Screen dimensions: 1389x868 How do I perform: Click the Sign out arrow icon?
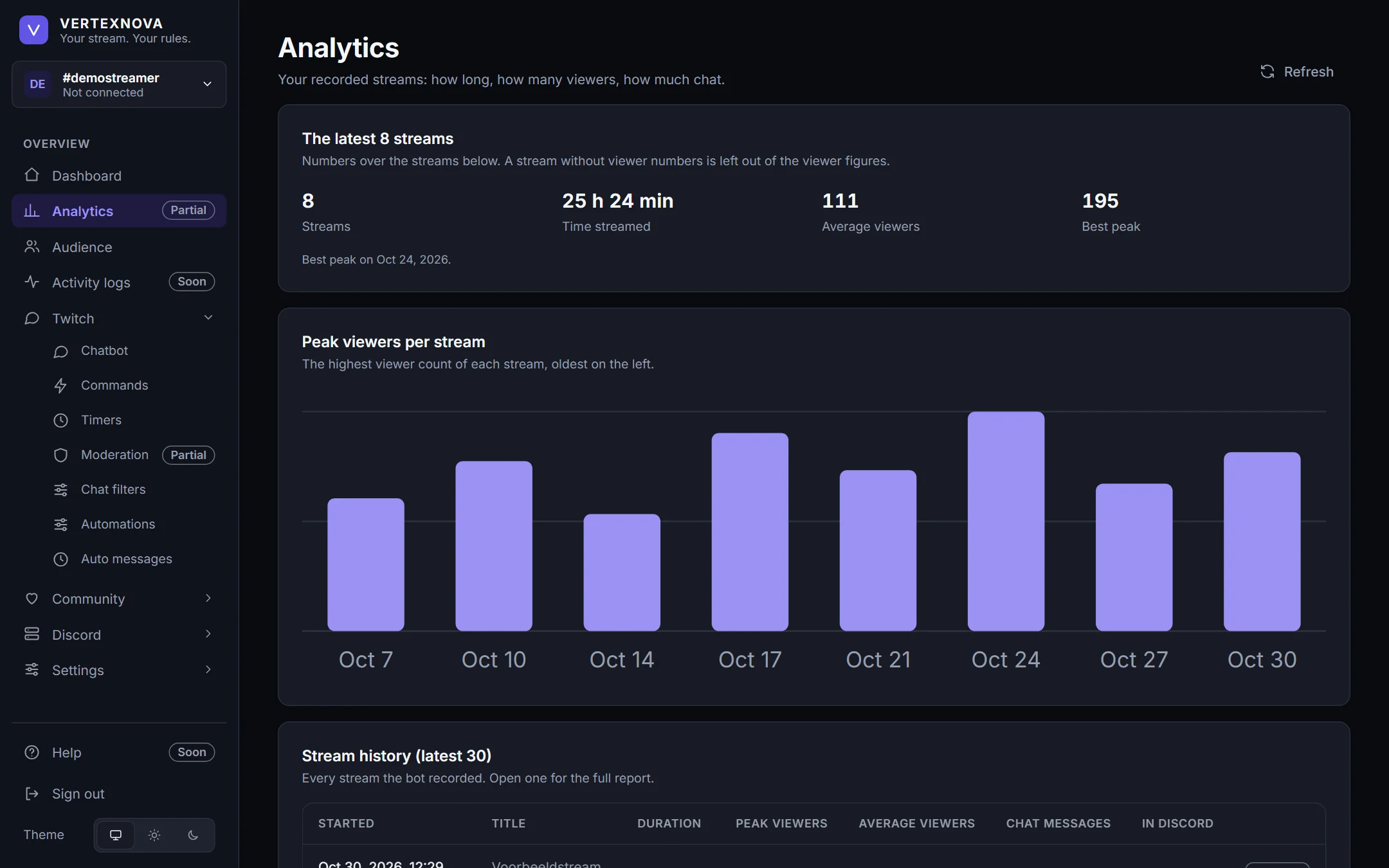pos(32,793)
